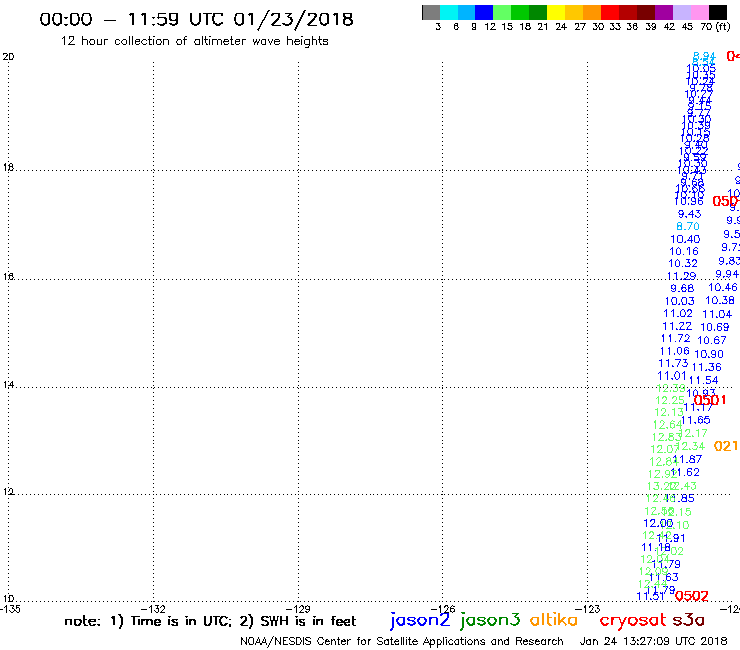Click the 10.38 wave height value
The width and height of the screenshot is (740, 650).
coord(720,300)
